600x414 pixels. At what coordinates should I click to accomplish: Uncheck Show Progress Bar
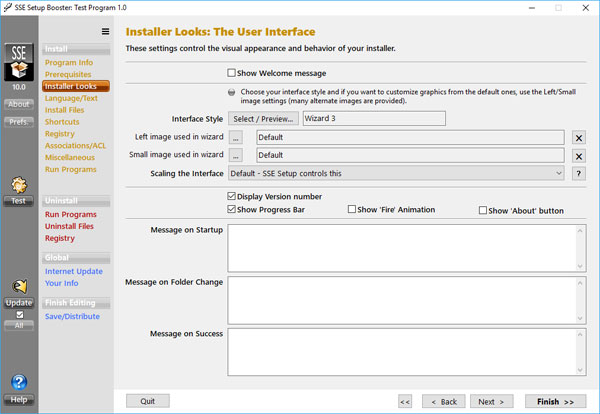[x=231, y=209]
